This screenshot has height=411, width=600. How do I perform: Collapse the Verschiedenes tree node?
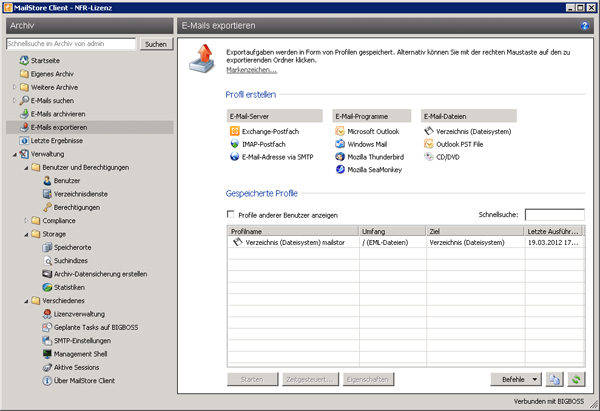tap(26, 301)
